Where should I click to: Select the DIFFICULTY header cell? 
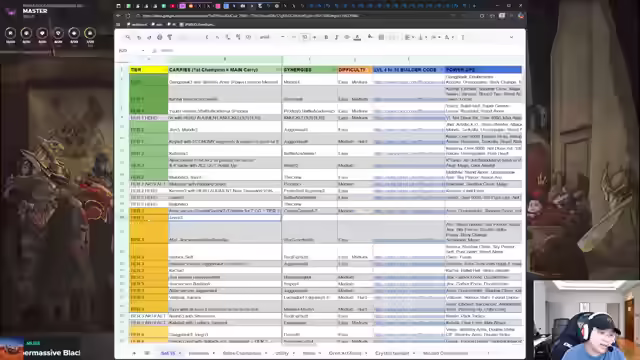355,70
